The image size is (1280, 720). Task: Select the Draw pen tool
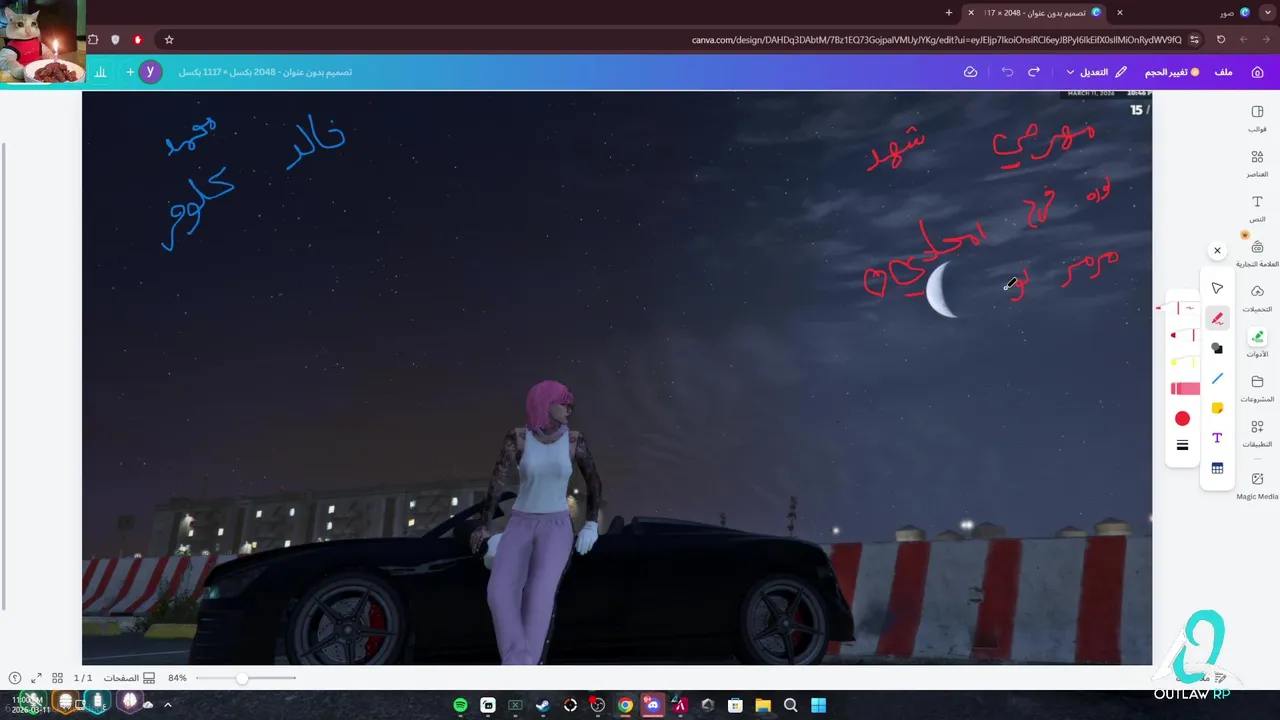1217,318
